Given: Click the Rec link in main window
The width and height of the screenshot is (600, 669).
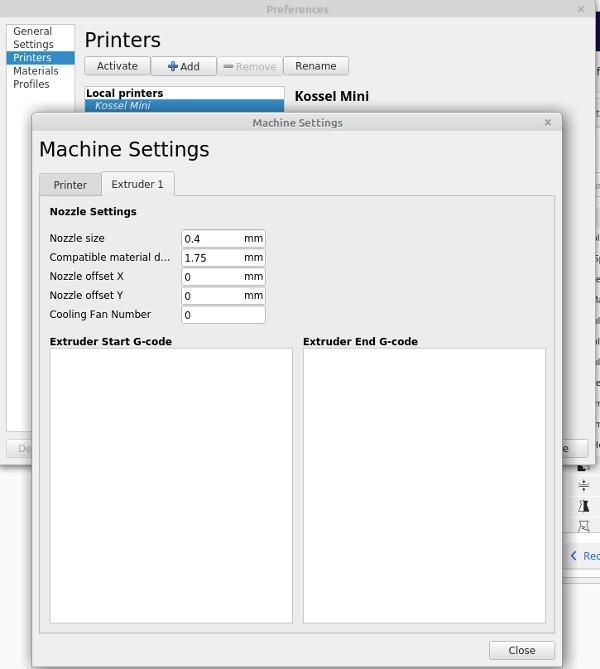Looking at the screenshot, I should click(x=591, y=556).
